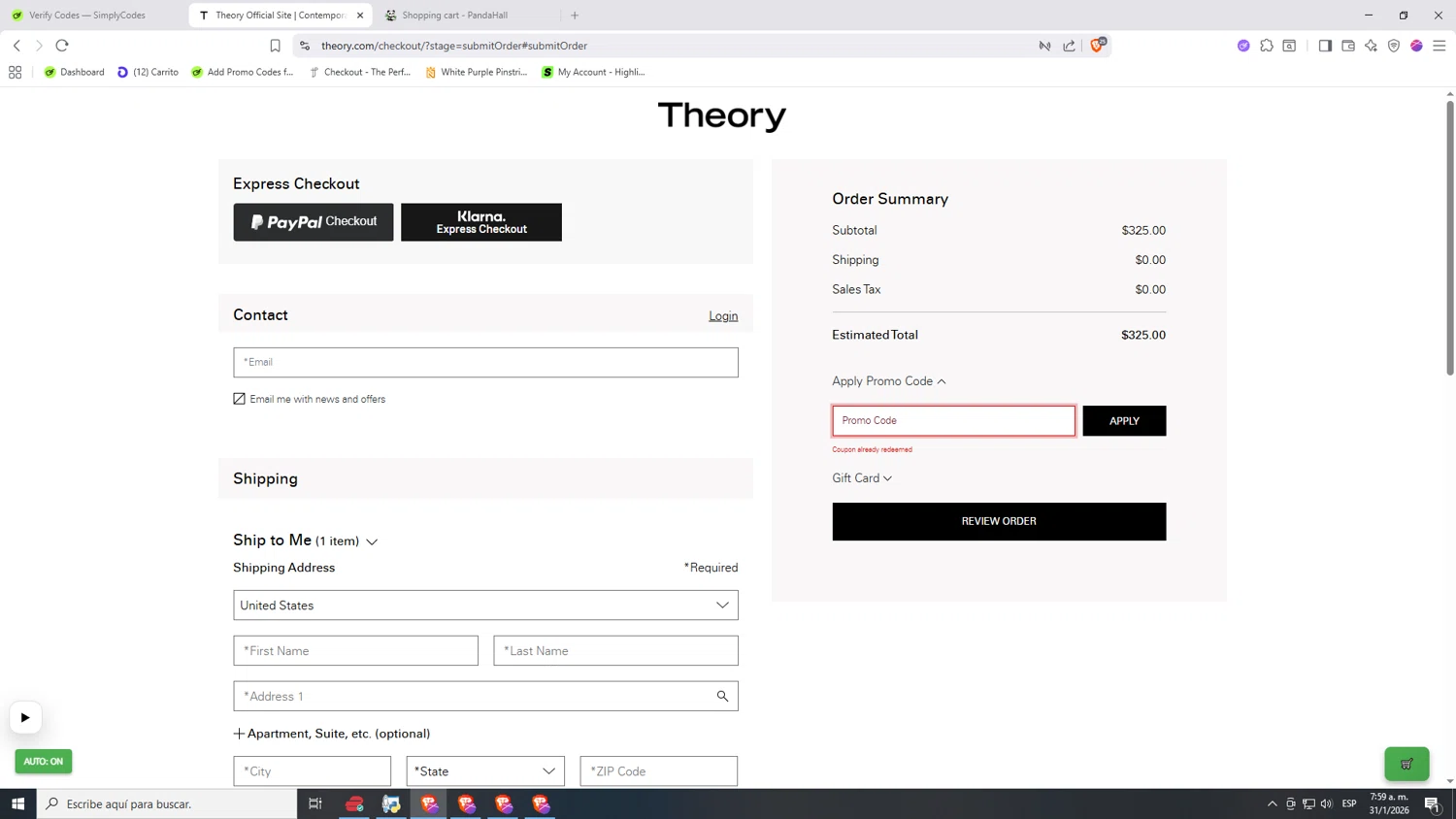Toggle the AUTO: ON button
This screenshot has width=1456, height=819.
44,762
